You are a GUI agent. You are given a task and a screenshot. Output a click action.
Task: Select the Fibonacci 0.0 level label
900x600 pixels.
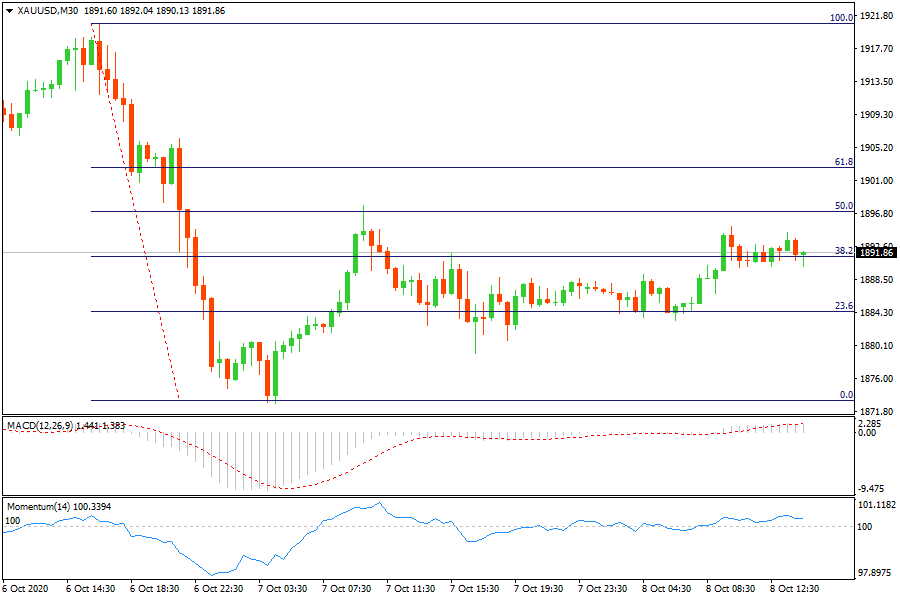(845, 395)
